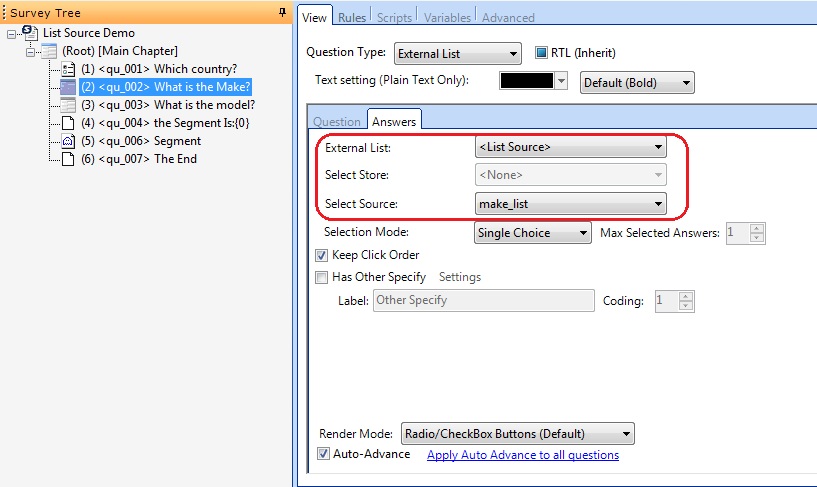Click the qu_007 The End page icon
The height and width of the screenshot is (487, 817).
[68, 159]
